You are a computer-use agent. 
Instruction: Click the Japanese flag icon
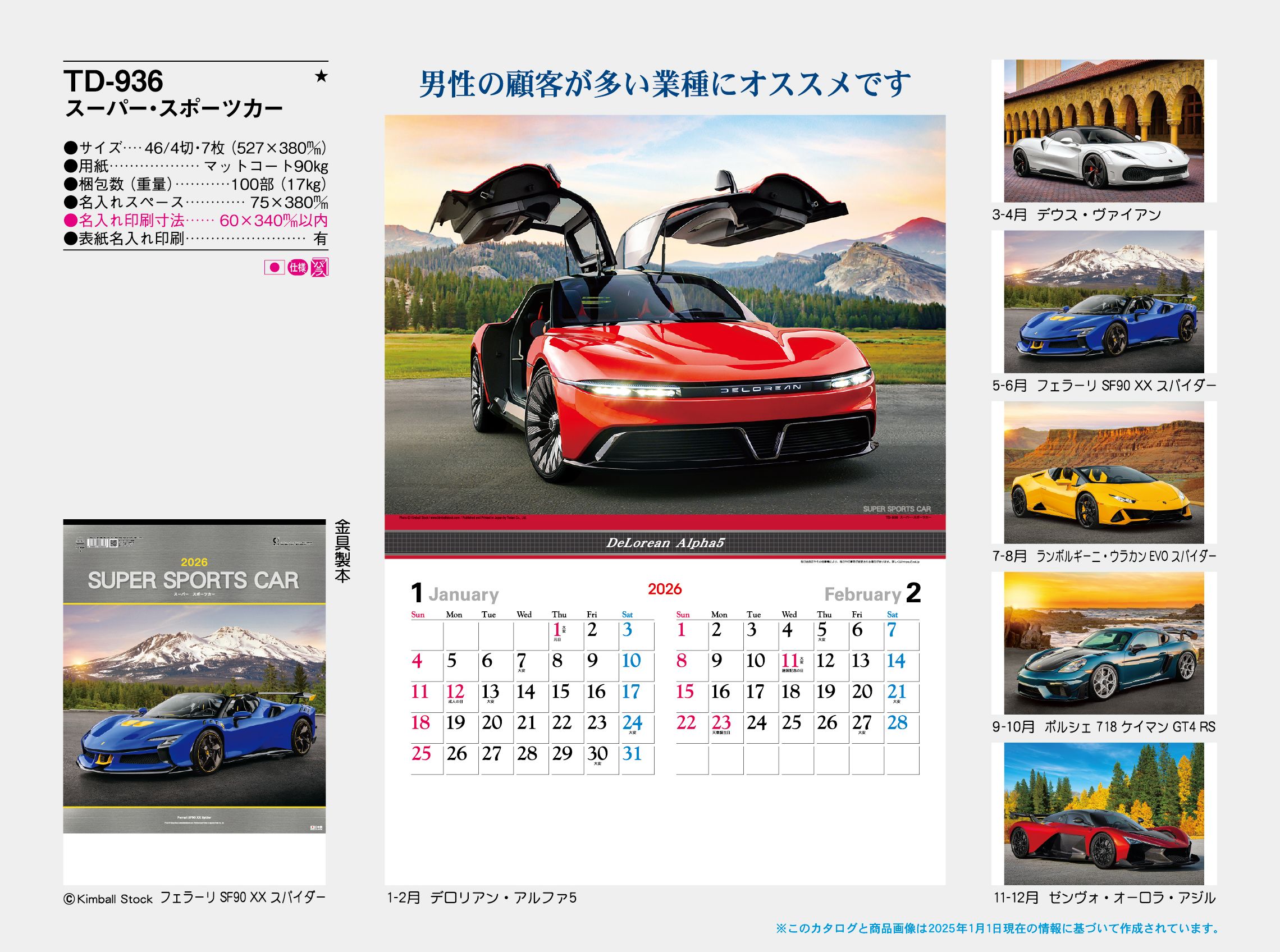coord(275,267)
